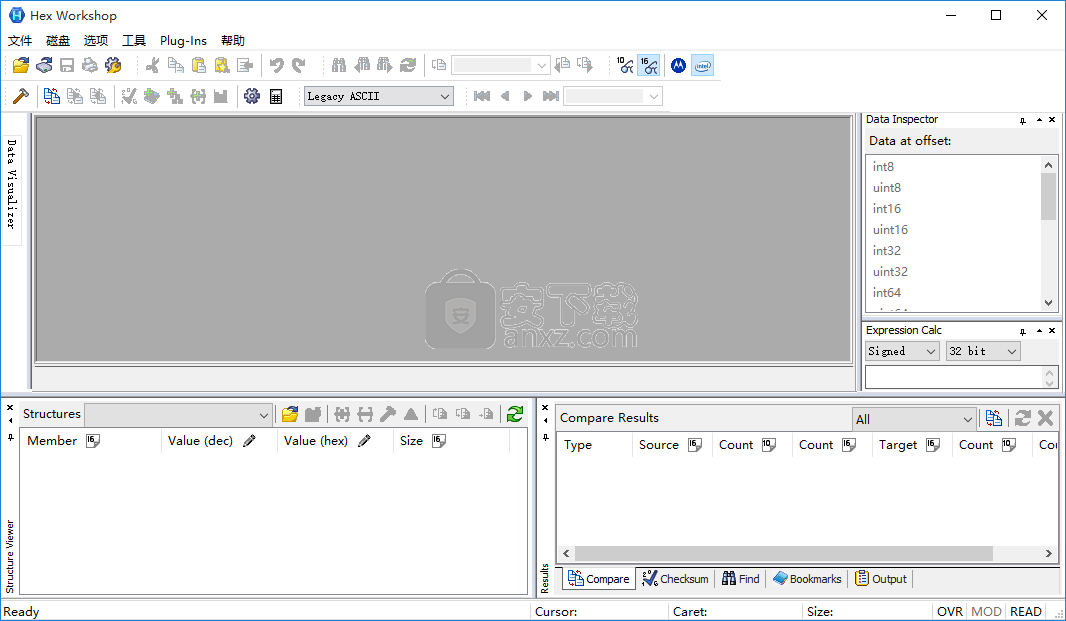Viewport: 1066px width, 621px height.
Task: Select int8 in Data Inspector
Action: coord(883,167)
